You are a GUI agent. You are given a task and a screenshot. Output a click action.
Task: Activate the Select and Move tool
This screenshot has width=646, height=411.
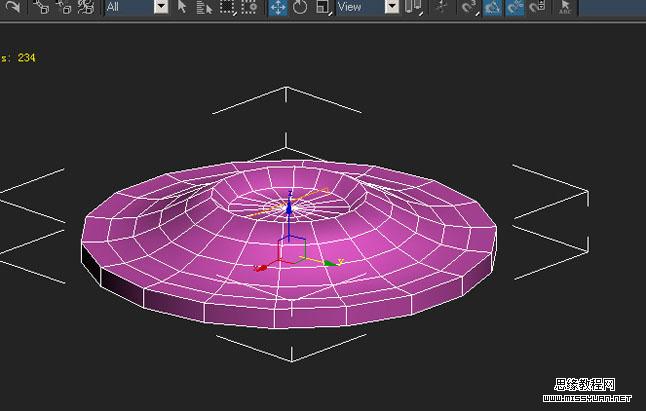coord(278,7)
